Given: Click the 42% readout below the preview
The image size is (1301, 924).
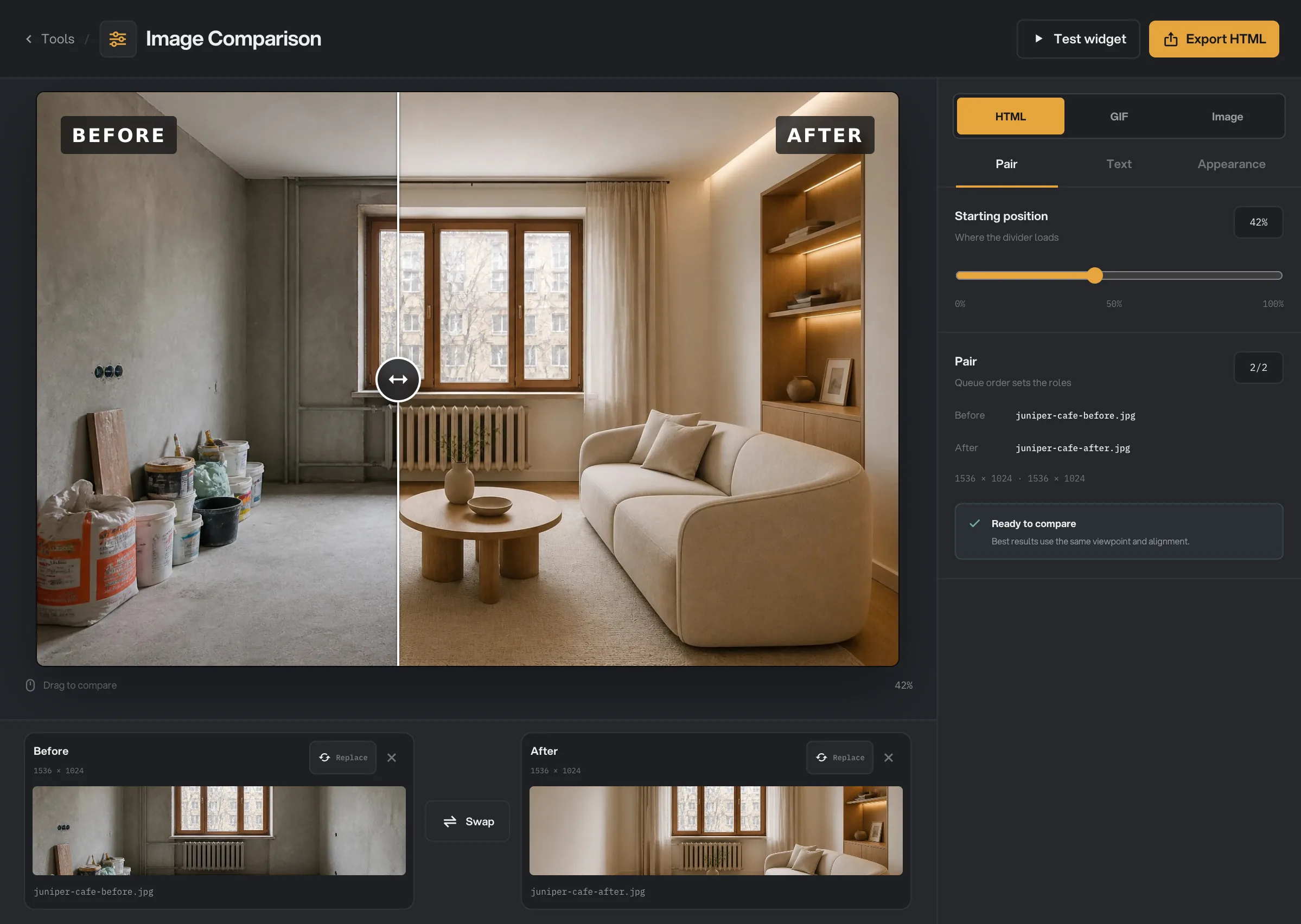Looking at the screenshot, I should (903, 685).
